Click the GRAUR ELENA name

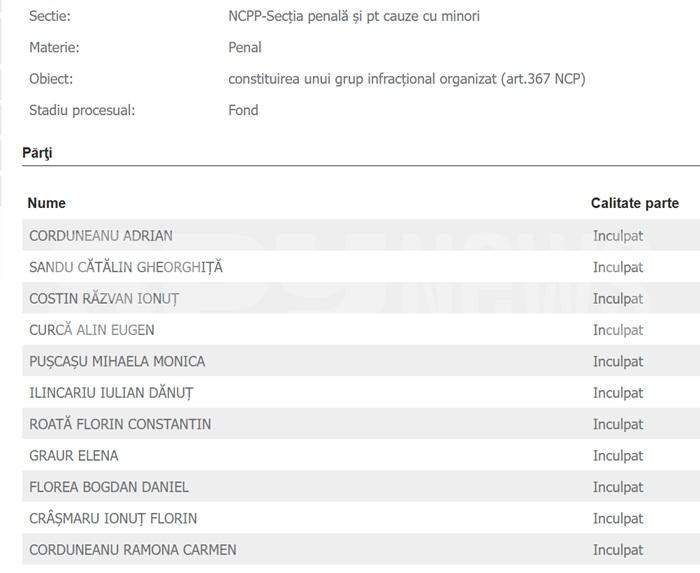[74, 456]
